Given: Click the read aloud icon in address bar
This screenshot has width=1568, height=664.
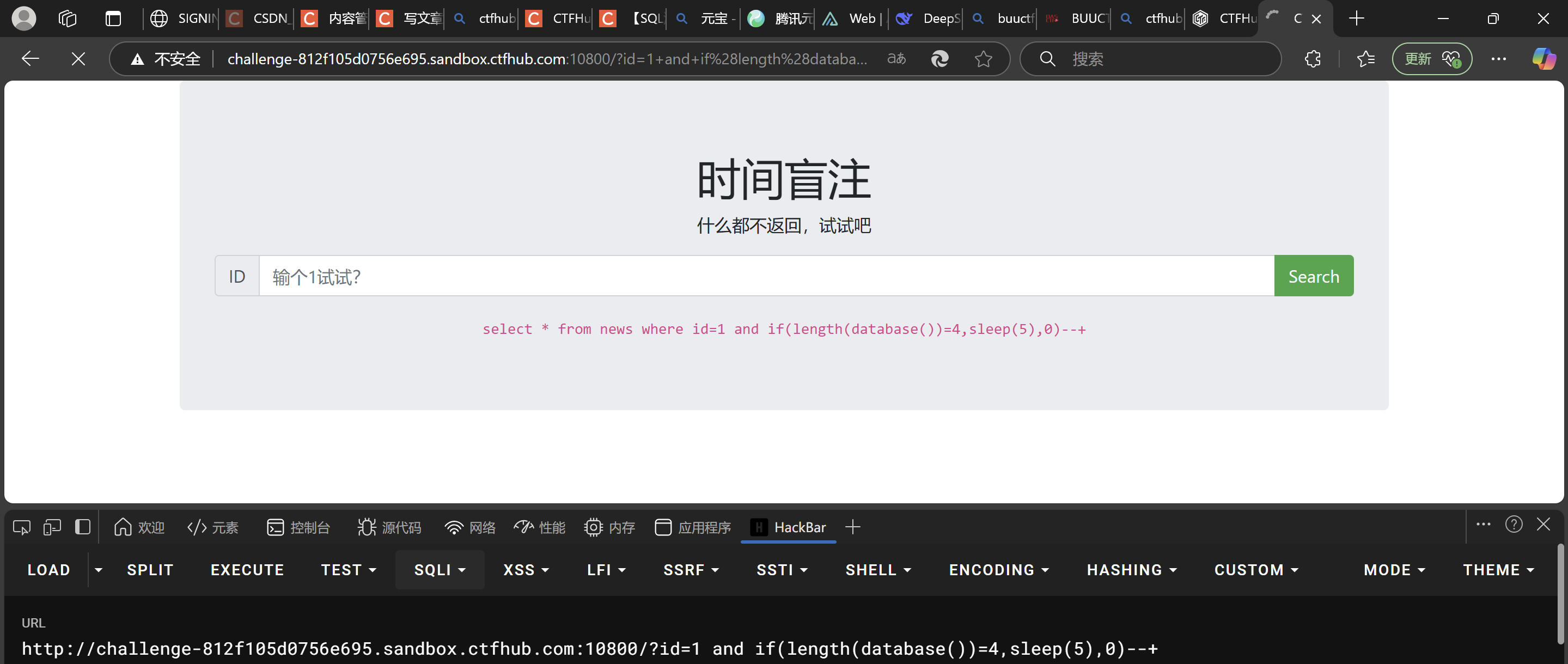Looking at the screenshot, I should click(896, 59).
